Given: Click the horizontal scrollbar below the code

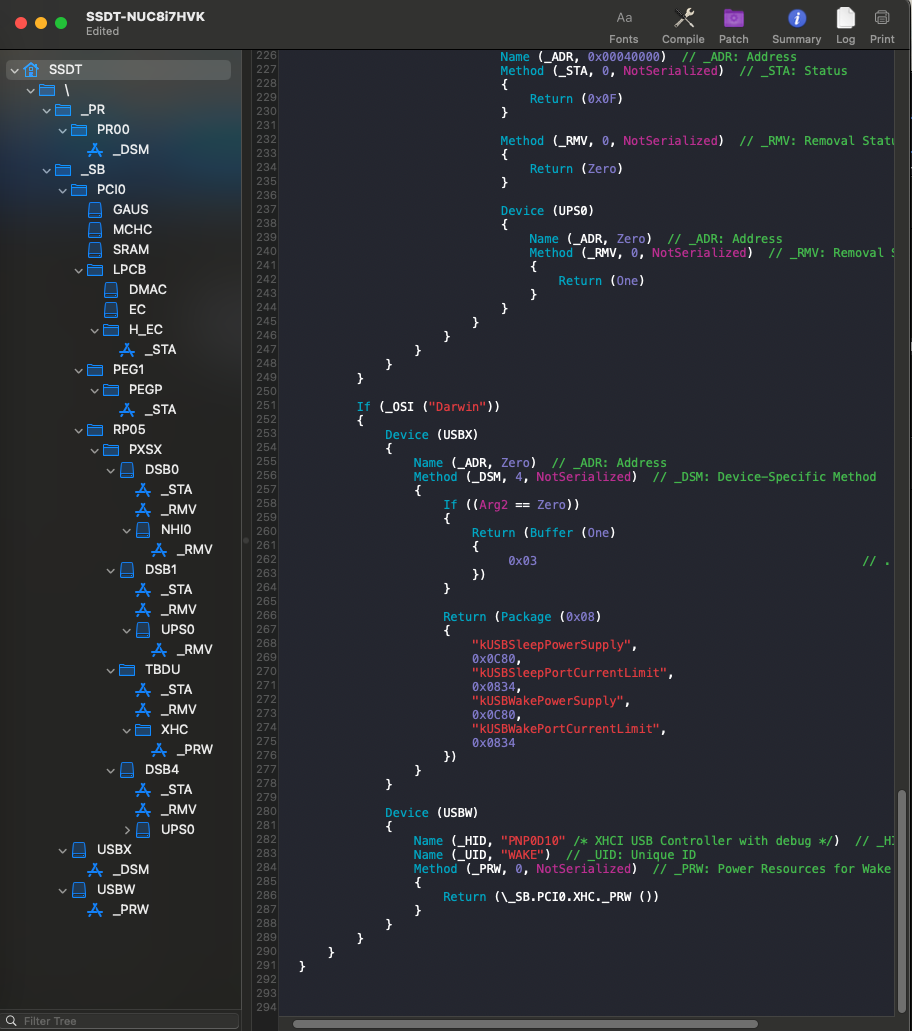Looking at the screenshot, I should click(525, 1024).
